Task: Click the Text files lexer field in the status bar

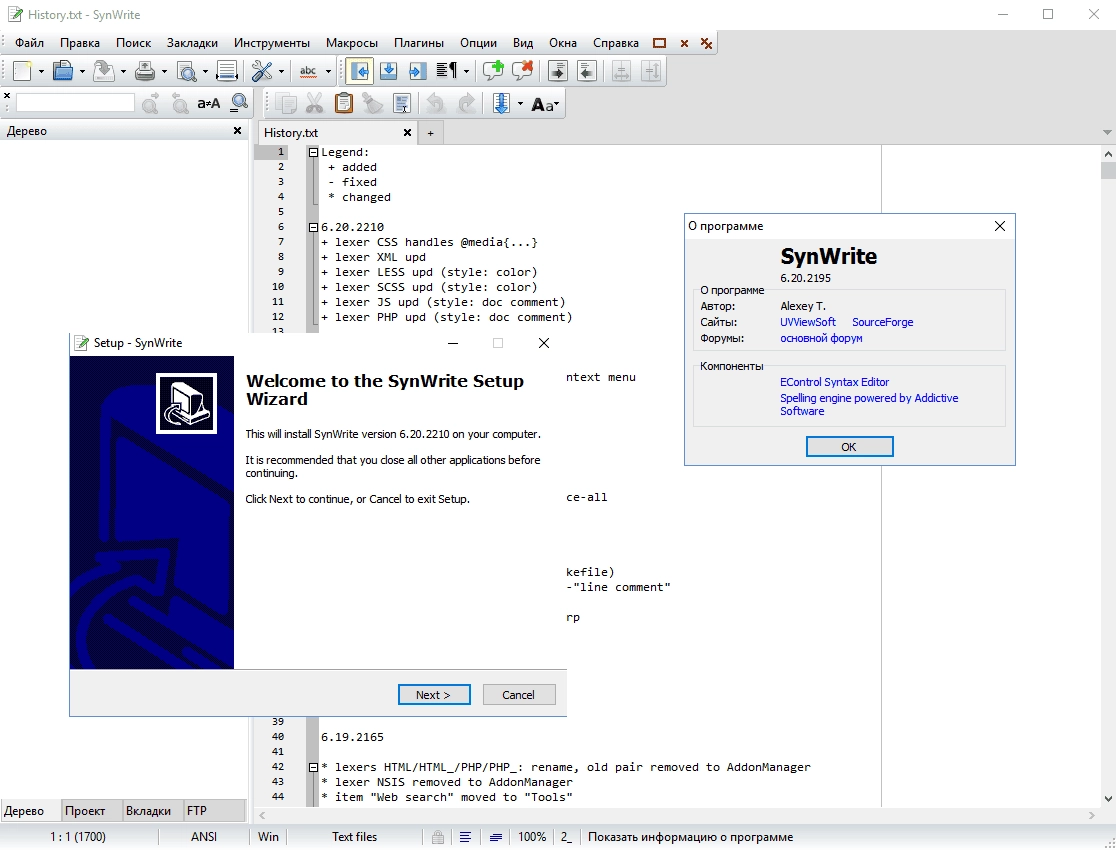Action: (354, 837)
